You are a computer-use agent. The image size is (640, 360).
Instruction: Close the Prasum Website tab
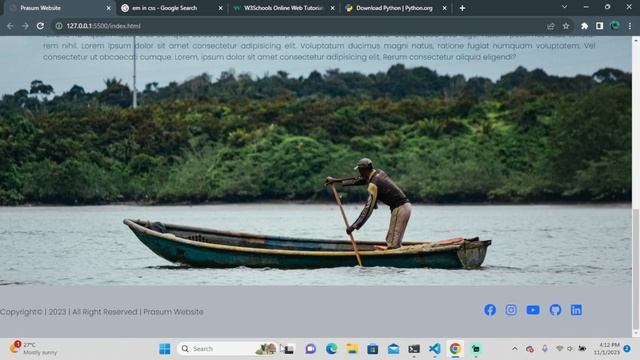(x=109, y=8)
